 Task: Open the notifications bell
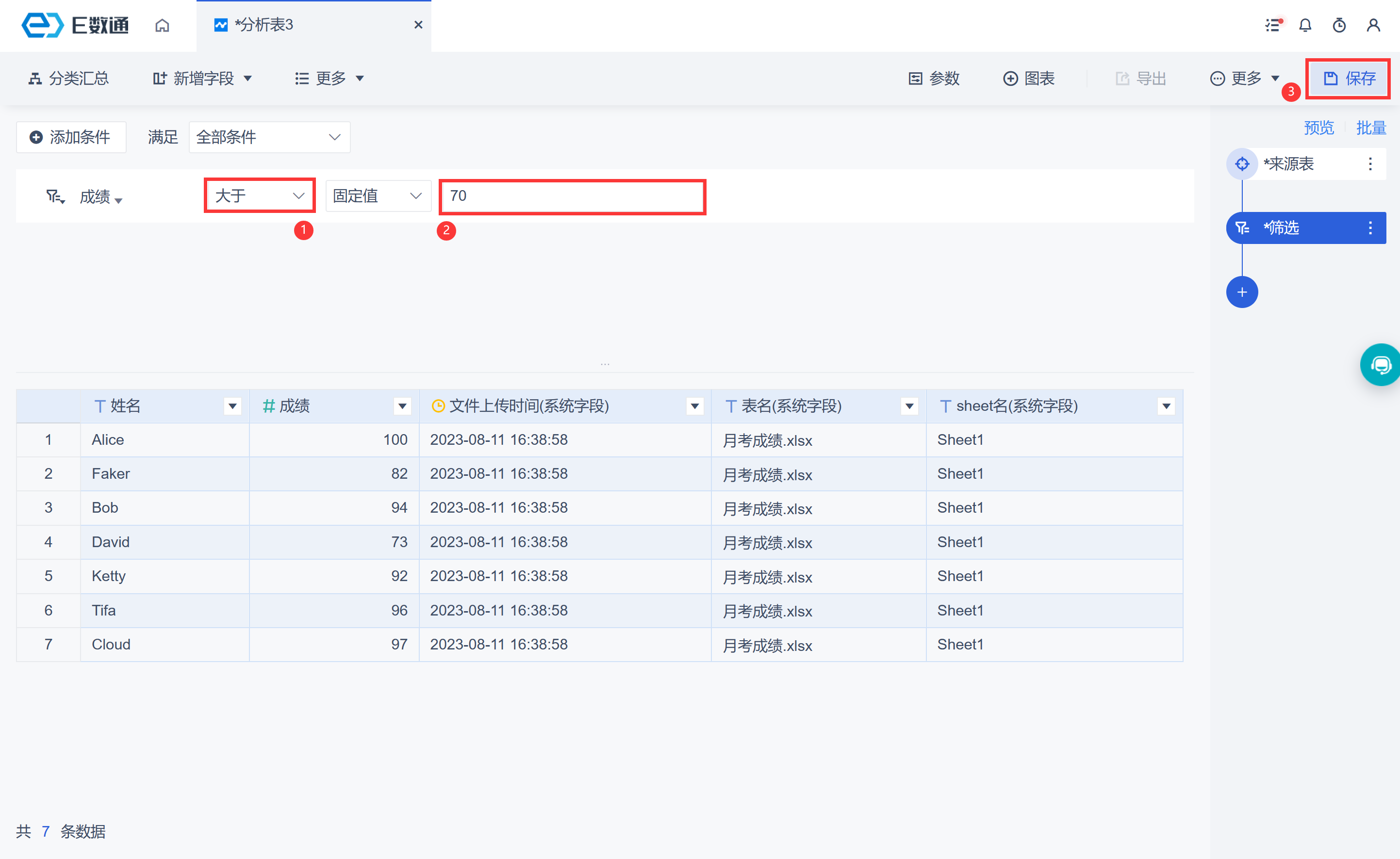pyautogui.click(x=1305, y=25)
